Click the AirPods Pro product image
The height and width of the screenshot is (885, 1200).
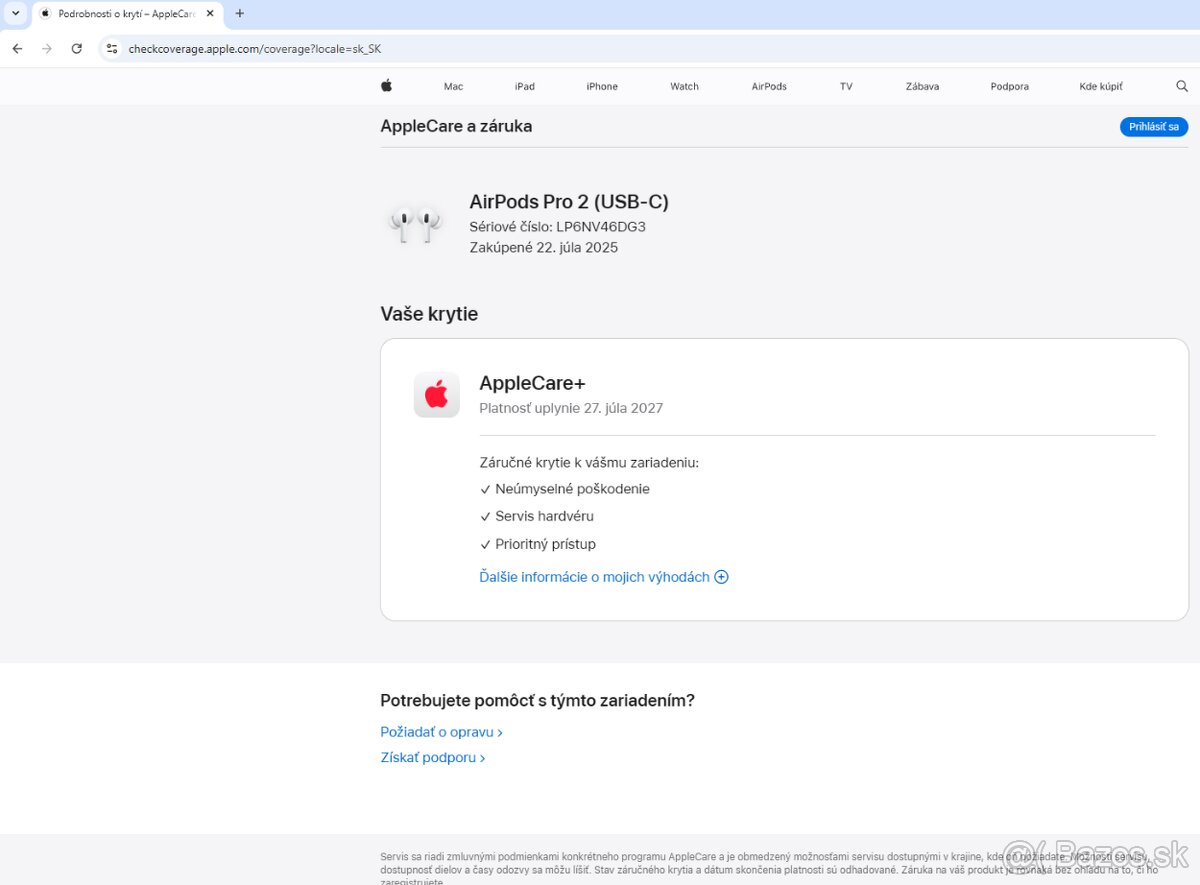415,223
